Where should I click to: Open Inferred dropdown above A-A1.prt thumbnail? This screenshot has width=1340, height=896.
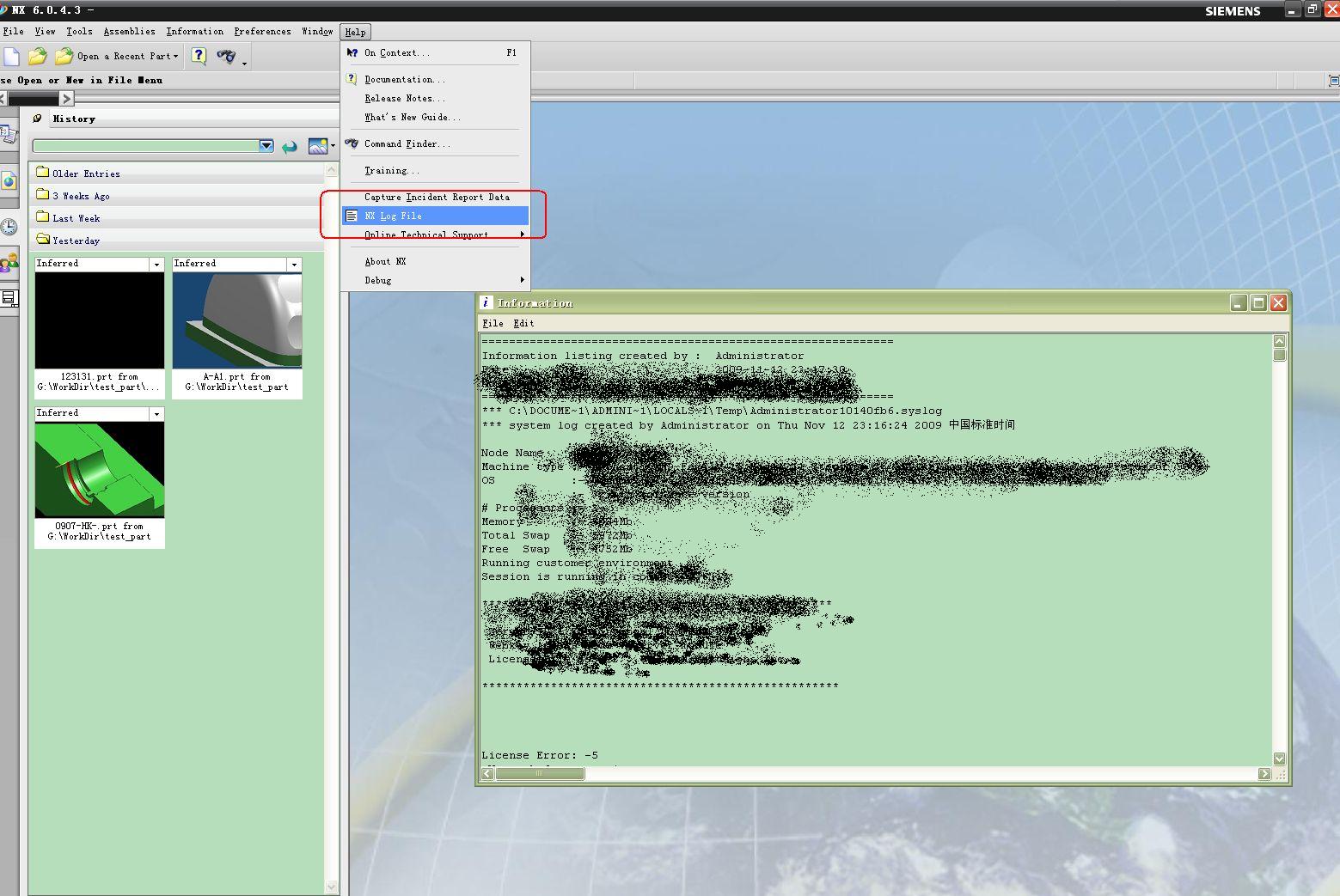point(294,265)
